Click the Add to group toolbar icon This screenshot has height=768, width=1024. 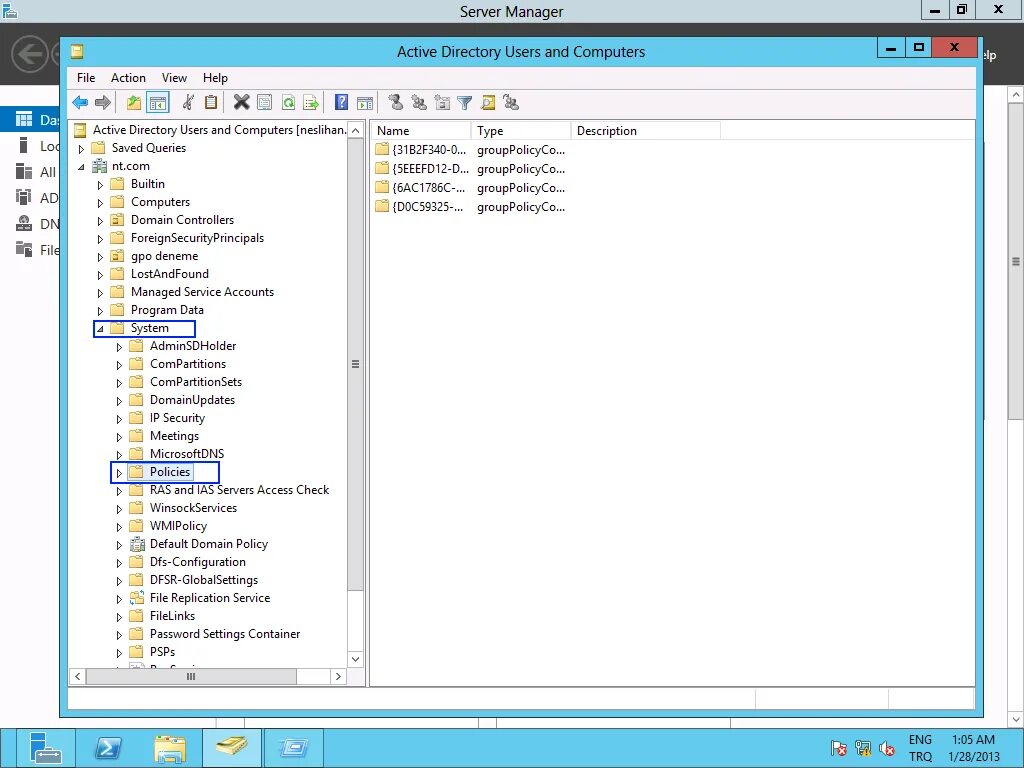pos(511,103)
